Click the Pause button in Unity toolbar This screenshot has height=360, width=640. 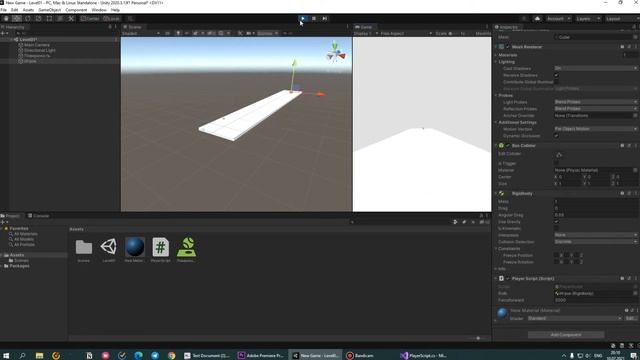314,18
